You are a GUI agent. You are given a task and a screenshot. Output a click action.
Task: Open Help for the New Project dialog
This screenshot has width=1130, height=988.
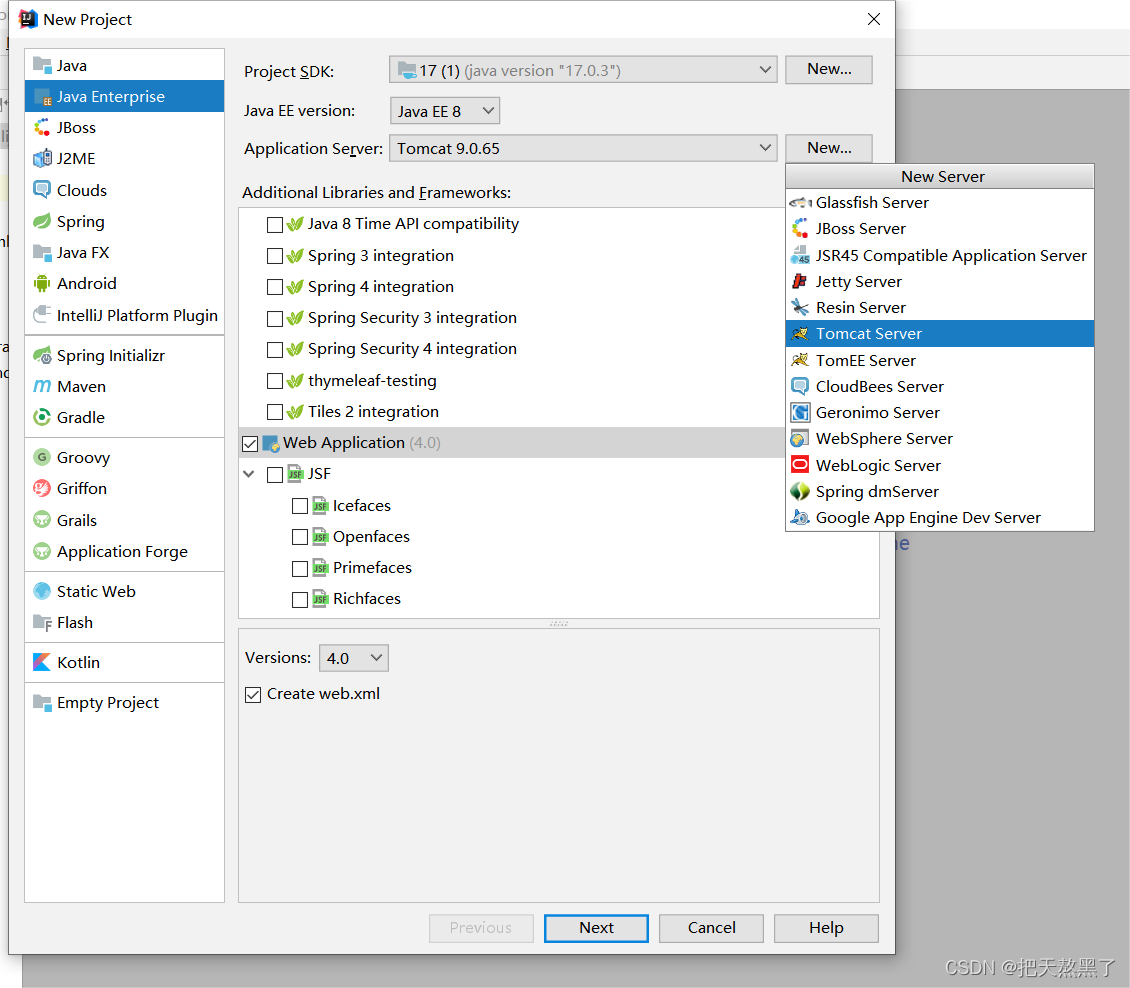(826, 928)
